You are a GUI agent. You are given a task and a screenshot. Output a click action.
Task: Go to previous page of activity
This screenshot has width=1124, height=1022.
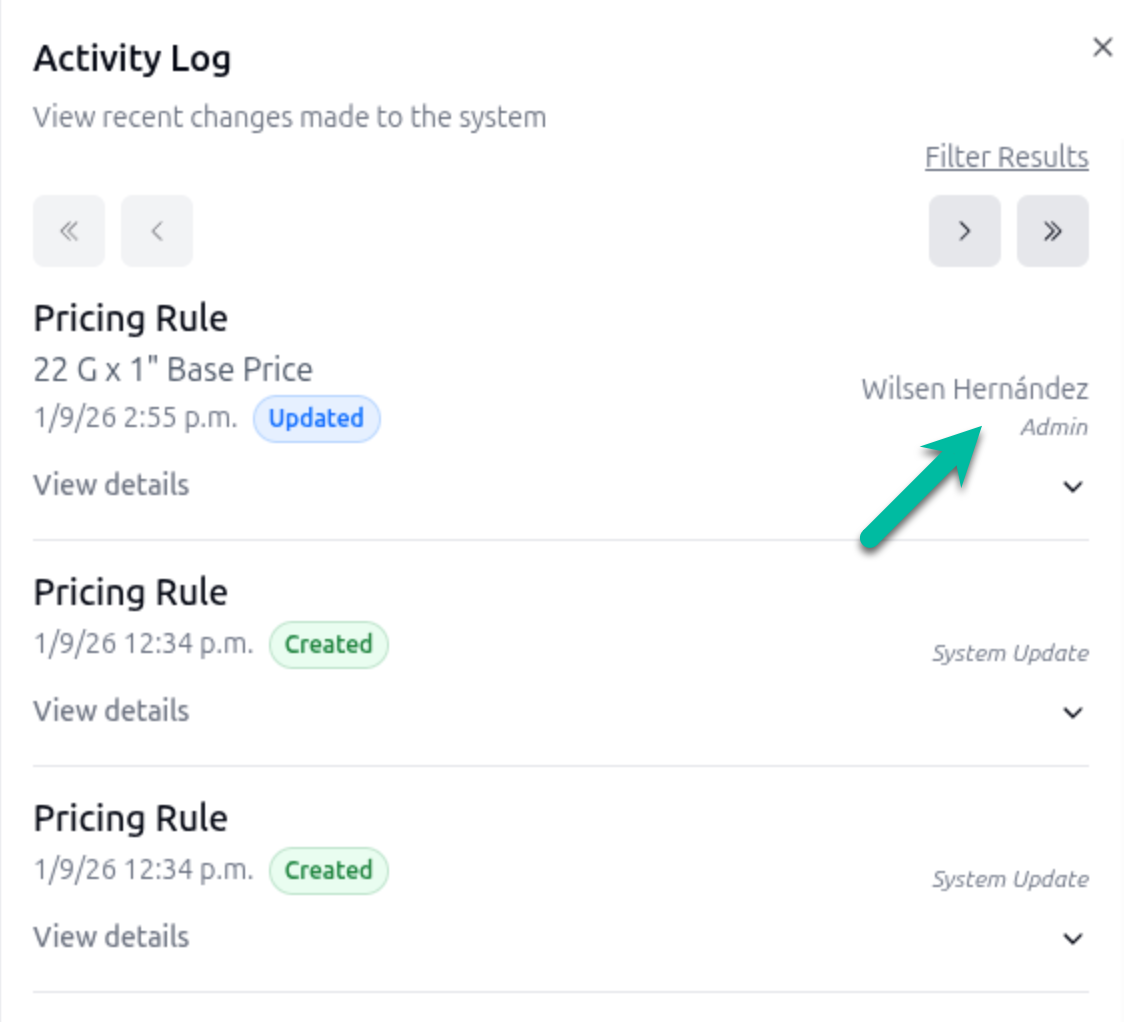tap(157, 231)
